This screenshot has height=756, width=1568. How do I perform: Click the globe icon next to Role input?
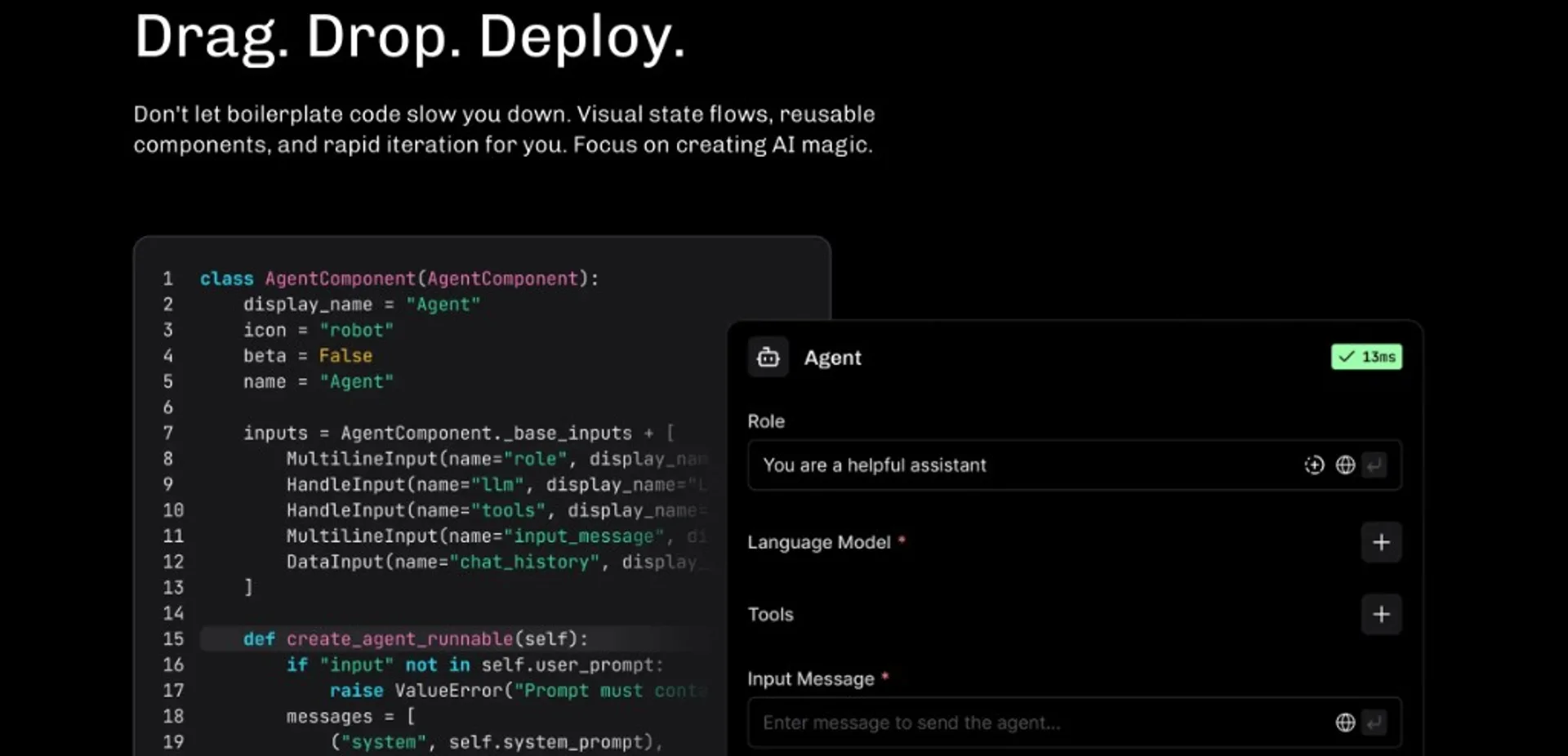coord(1345,465)
